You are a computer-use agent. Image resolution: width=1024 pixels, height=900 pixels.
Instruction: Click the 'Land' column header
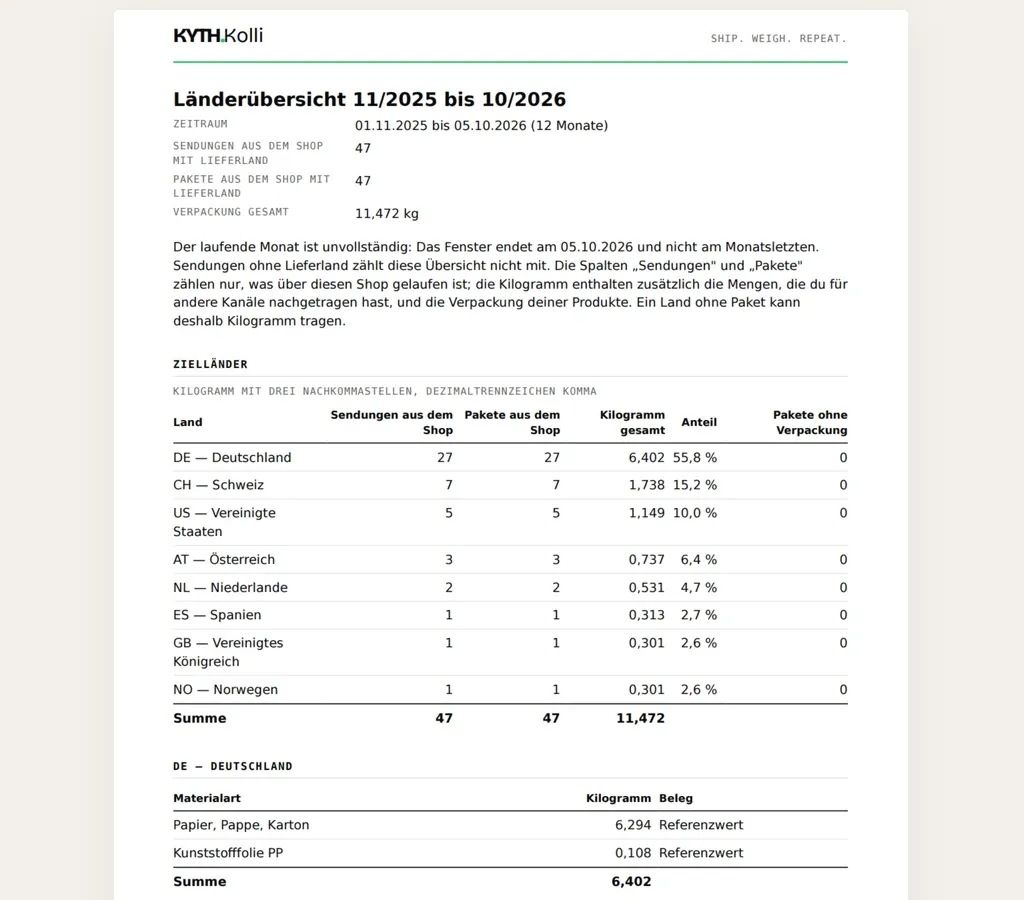coord(187,422)
